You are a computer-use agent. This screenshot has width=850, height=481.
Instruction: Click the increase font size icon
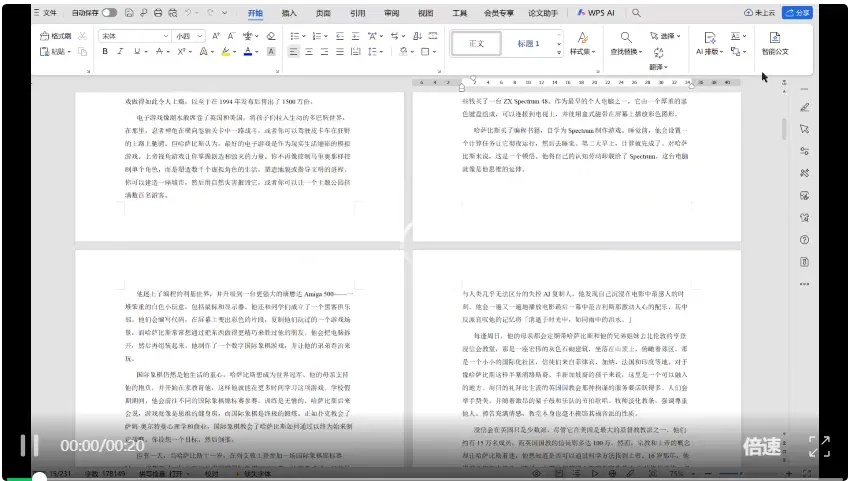tap(216, 36)
